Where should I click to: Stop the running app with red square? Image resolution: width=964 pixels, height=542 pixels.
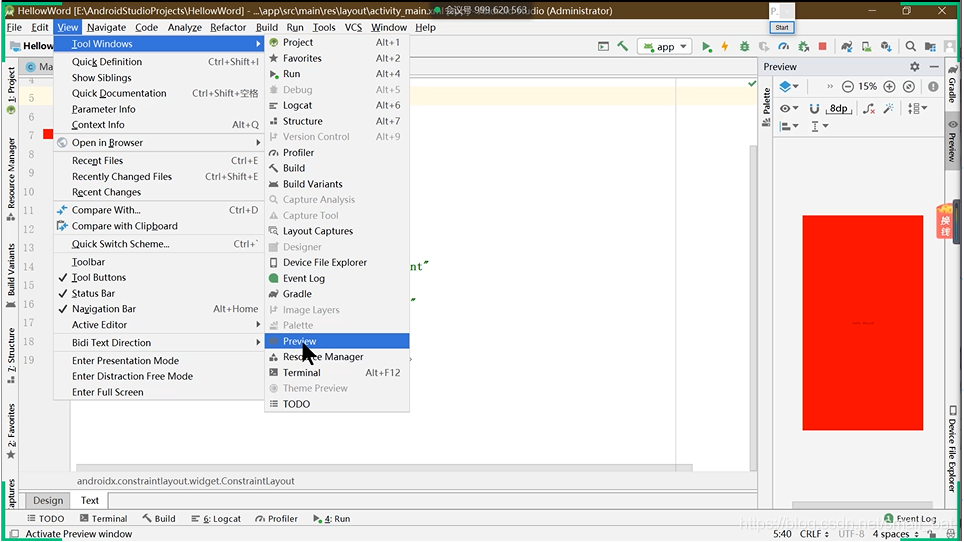point(823,47)
